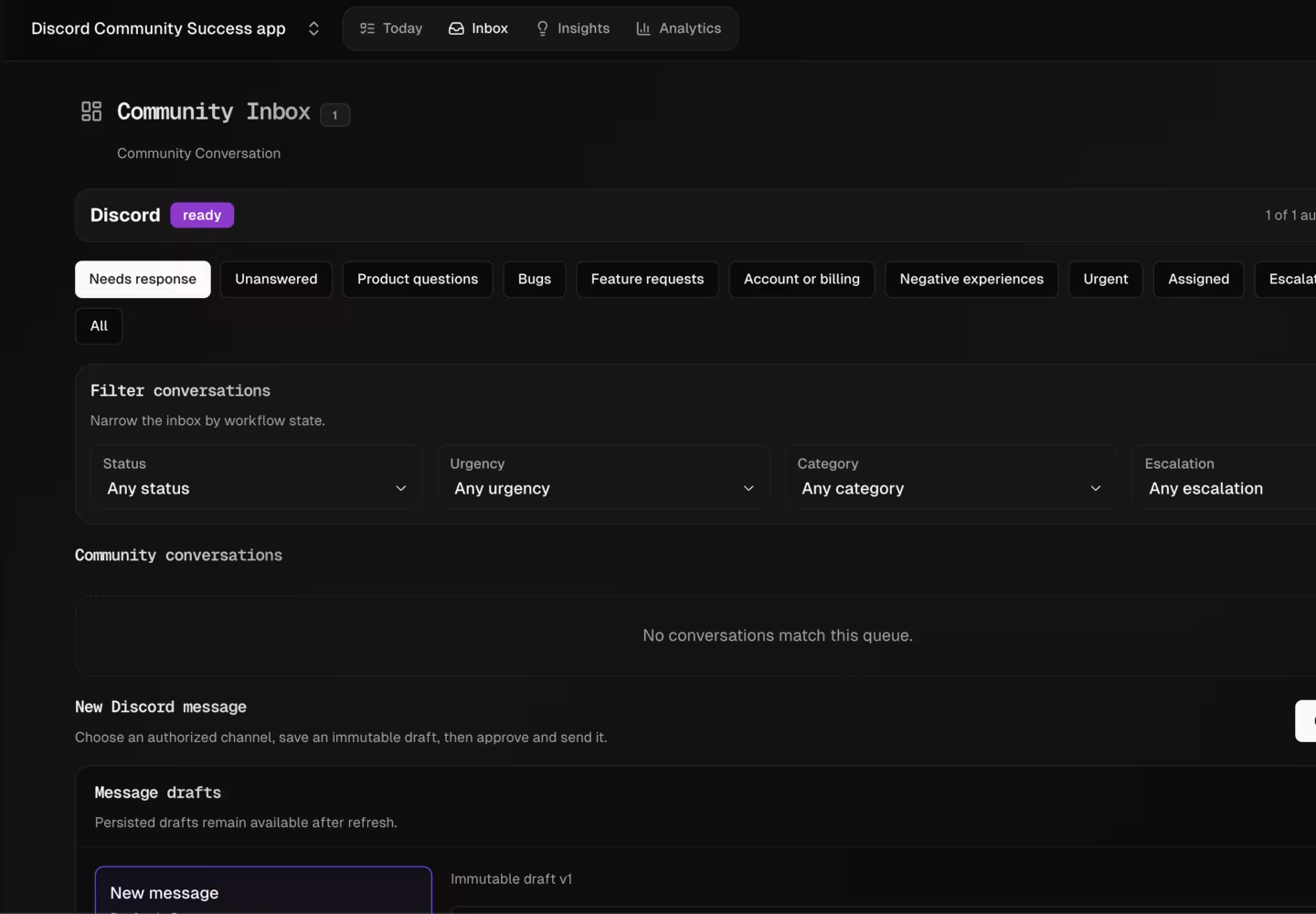The width and height of the screenshot is (1316, 914).
Task: Show the Bugs queue
Action: pos(535,280)
